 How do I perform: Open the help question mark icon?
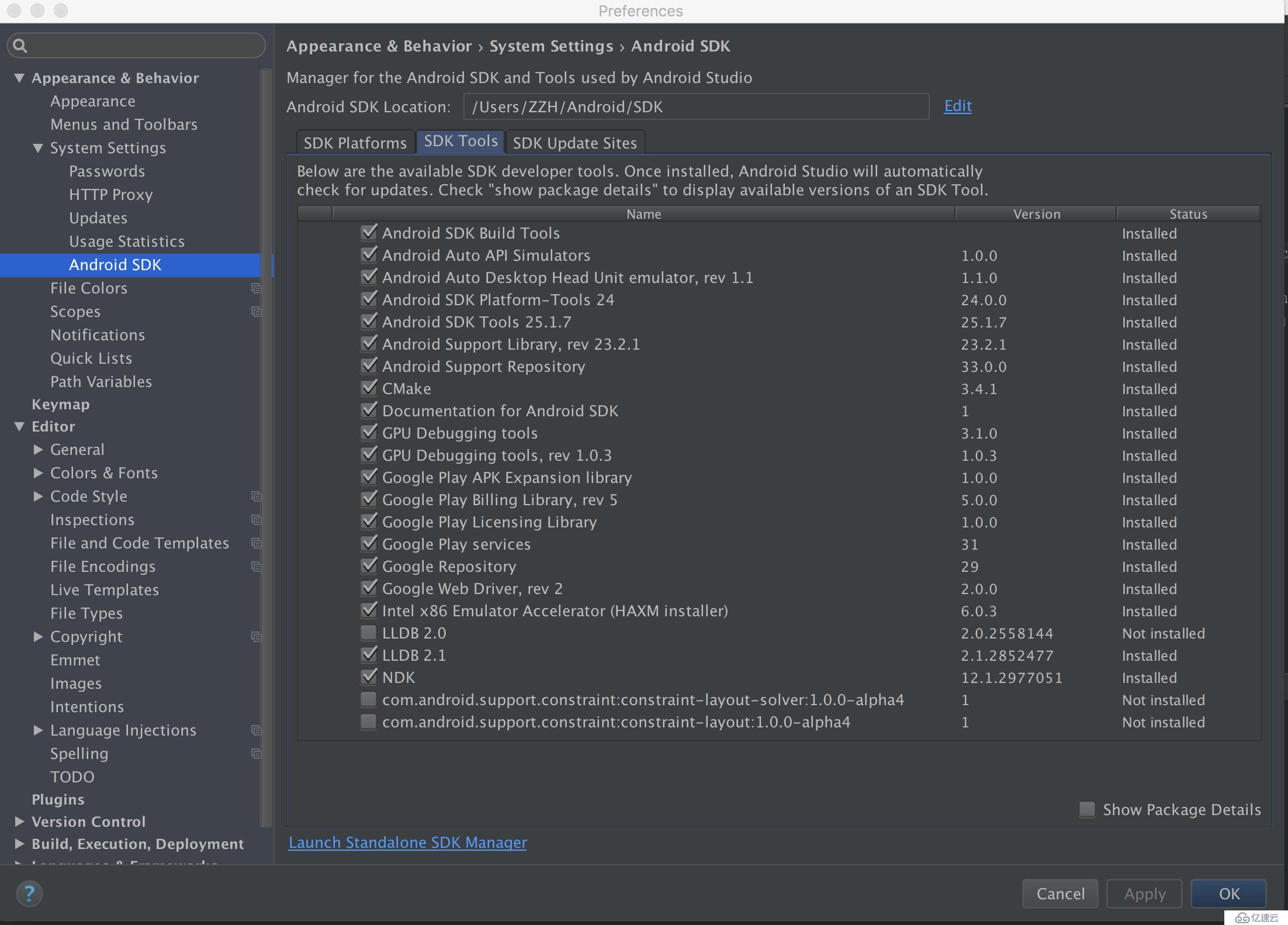[29, 893]
